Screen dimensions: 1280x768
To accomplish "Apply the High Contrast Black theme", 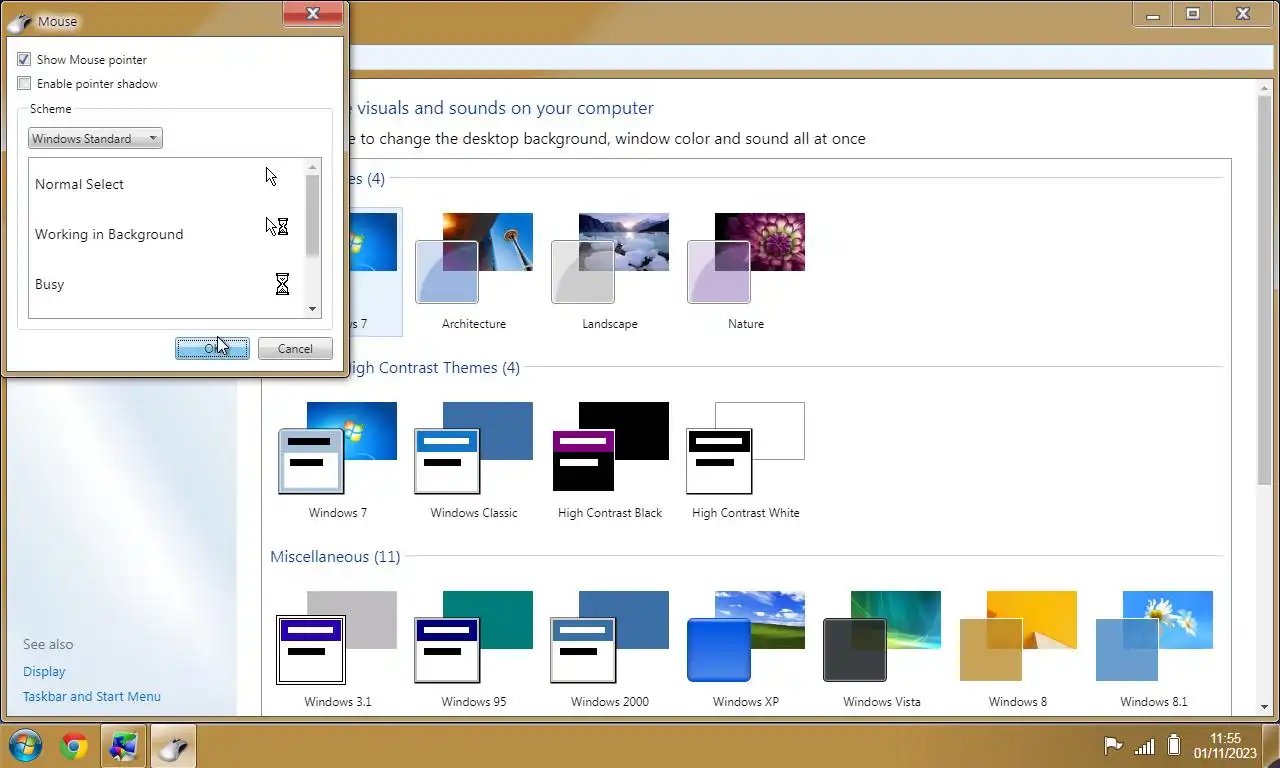I will (x=610, y=448).
